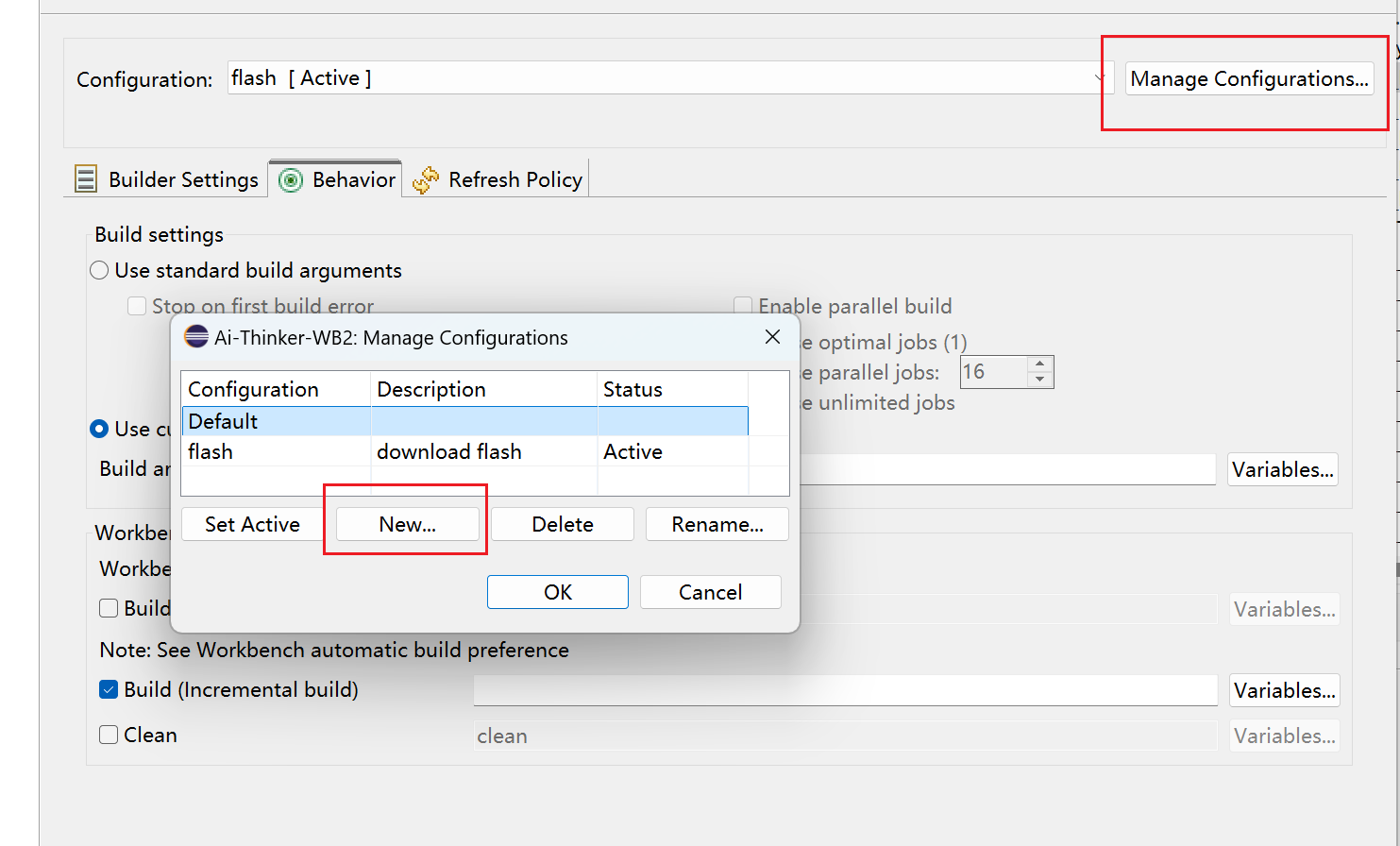Click Variables button for Clean row
Viewport: 1400px width, 846px height.
click(x=1284, y=736)
